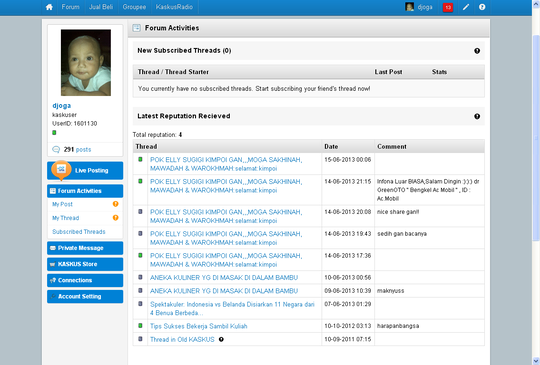This screenshot has width=540, height=365.
Task: Open the Groupee menu
Action: [x=134, y=7]
